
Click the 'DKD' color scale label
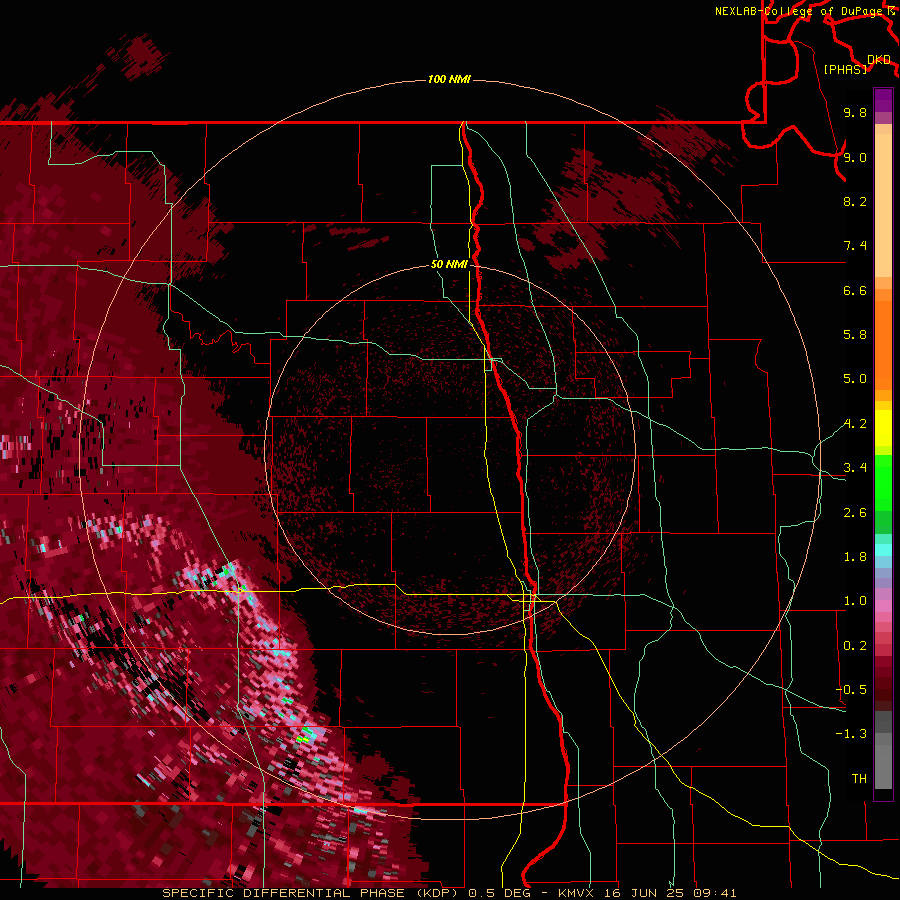pyautogui.click(x=879, y=59)
